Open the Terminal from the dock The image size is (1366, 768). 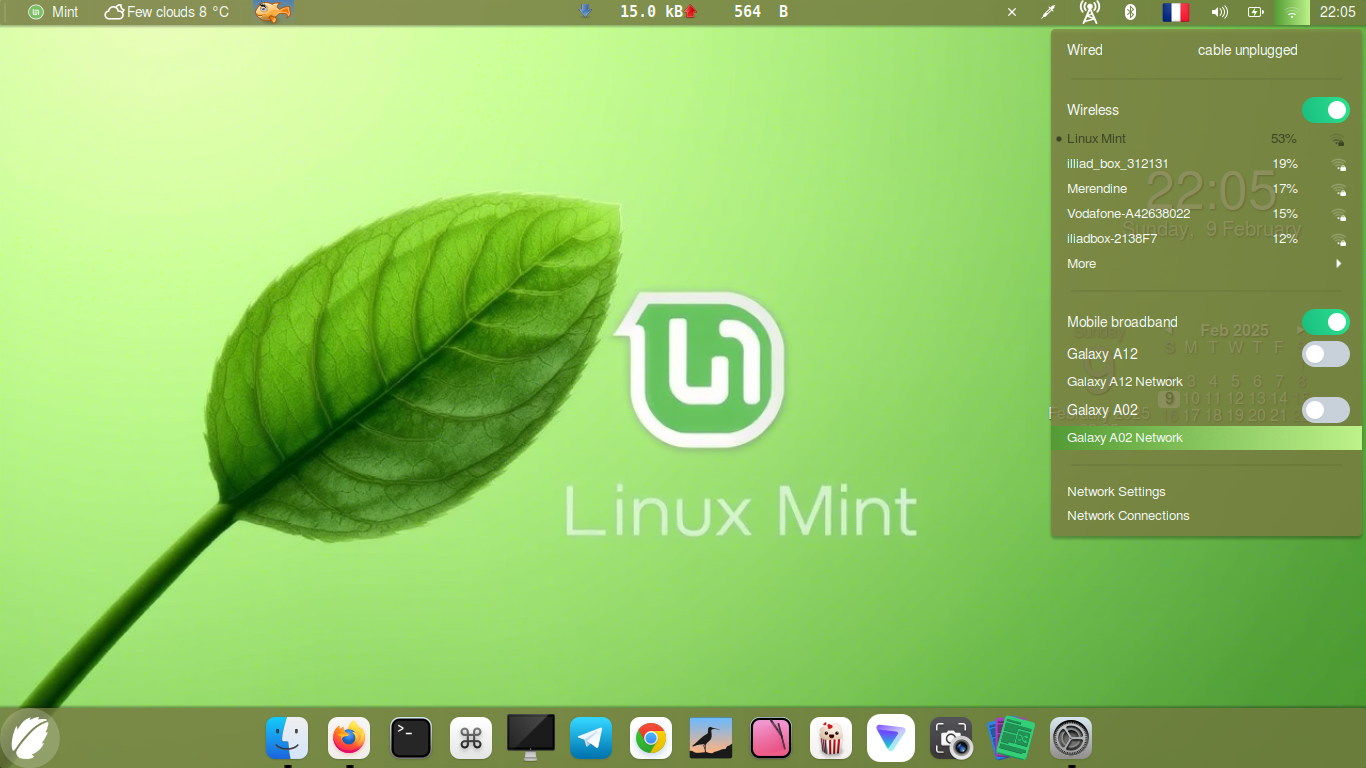click(x=410, y=739)
